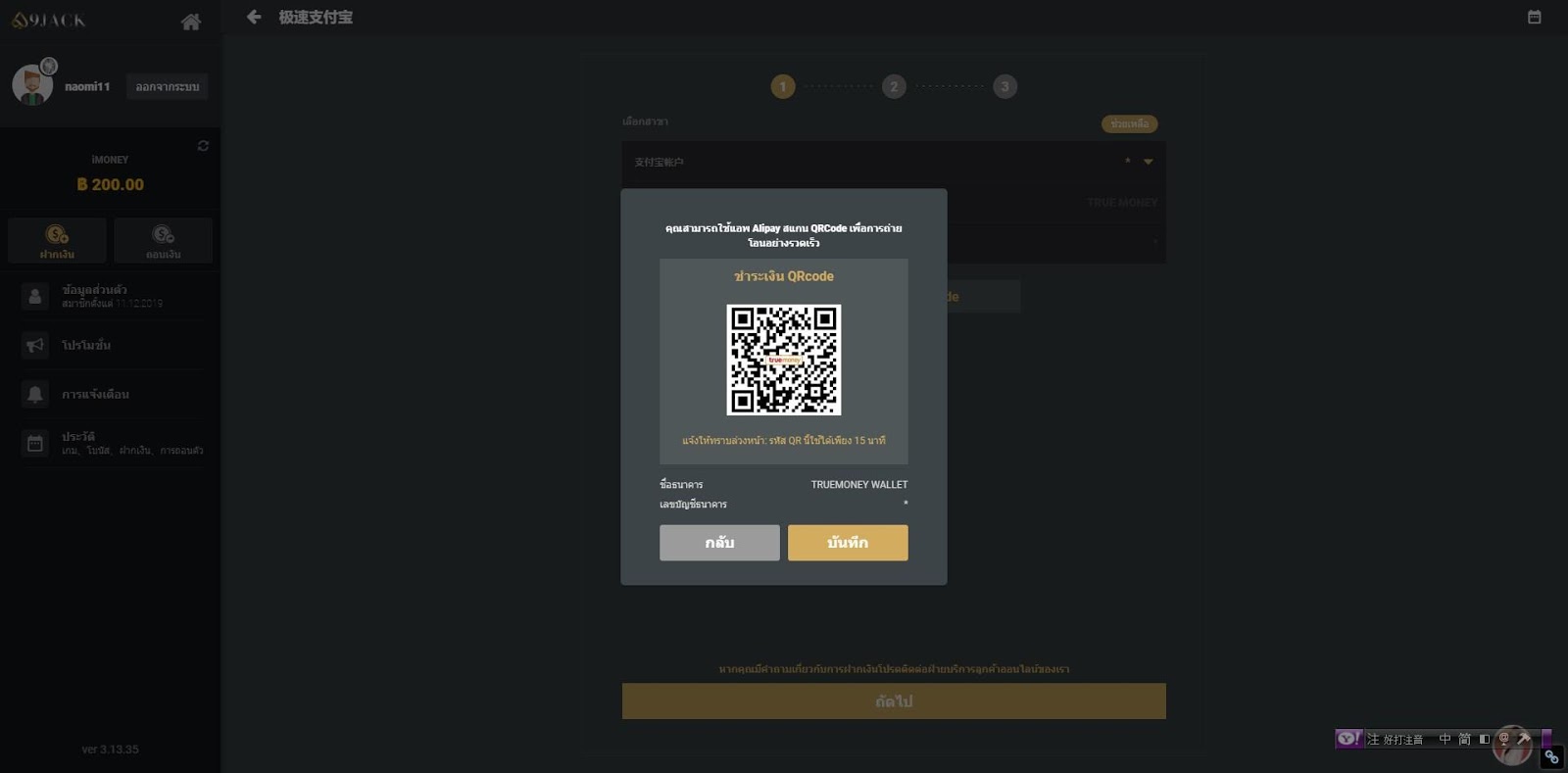1568x773 pixels.
Task: Open โปรโมชั่น menu item
Action: point(113,345)
